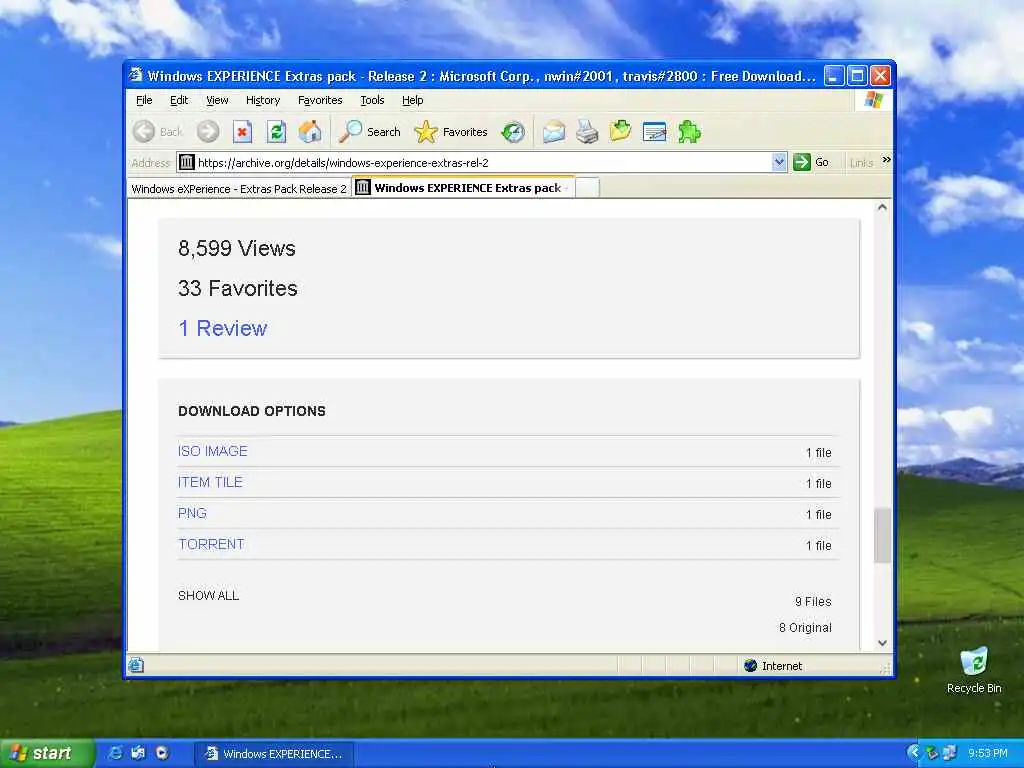The width and height of the screenshot is (1024, 768).
Task: Click the Windows flag logo in menu bar
Action: 873,100
